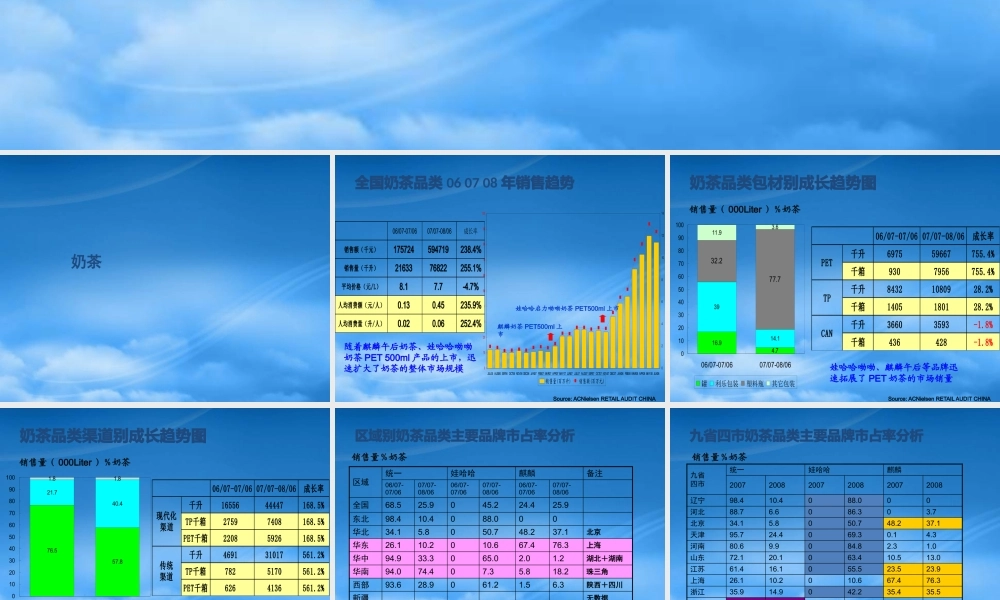This screenshot has height=600, width=1000.
Task: Select the 销售额(千元) row in sales table
Action: (x=410, y=249)
